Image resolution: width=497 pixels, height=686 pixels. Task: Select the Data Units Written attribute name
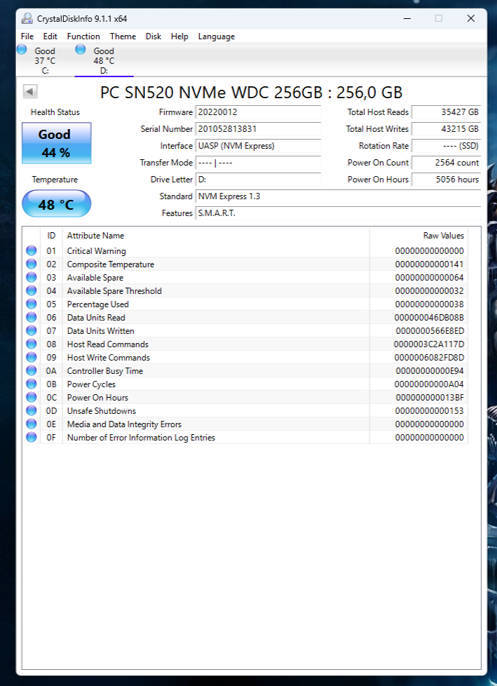coord(100,331)
